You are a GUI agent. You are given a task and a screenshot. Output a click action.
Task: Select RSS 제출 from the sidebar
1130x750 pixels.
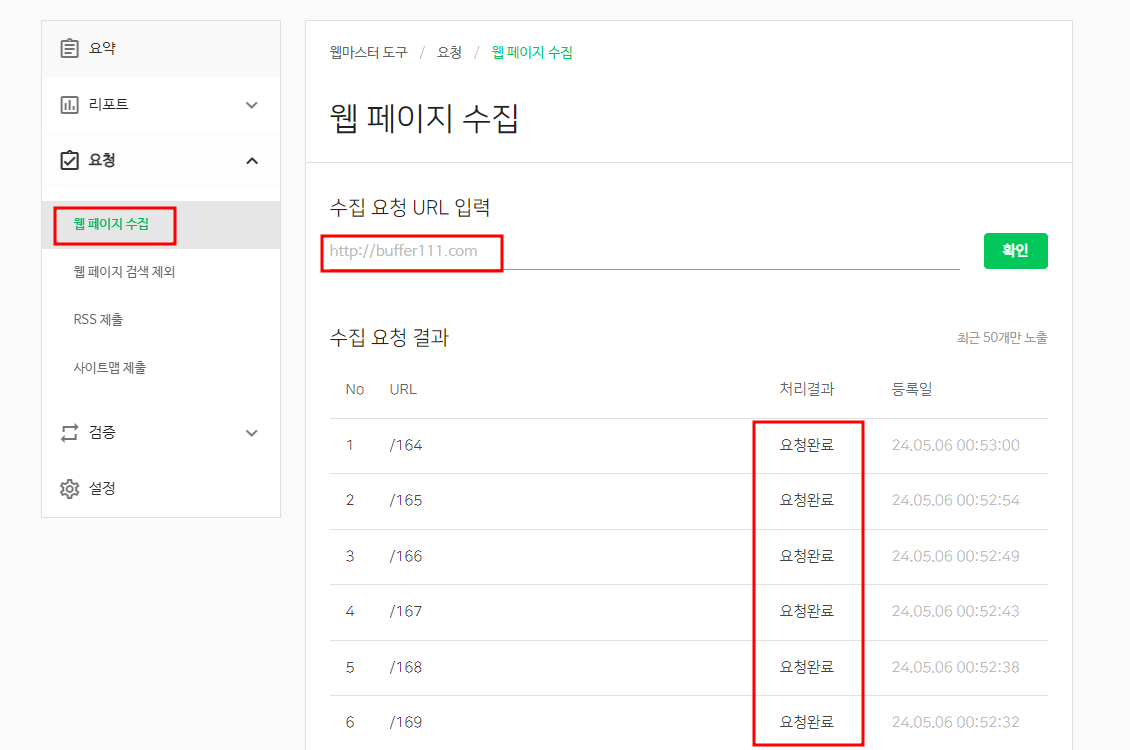point(99,319)
